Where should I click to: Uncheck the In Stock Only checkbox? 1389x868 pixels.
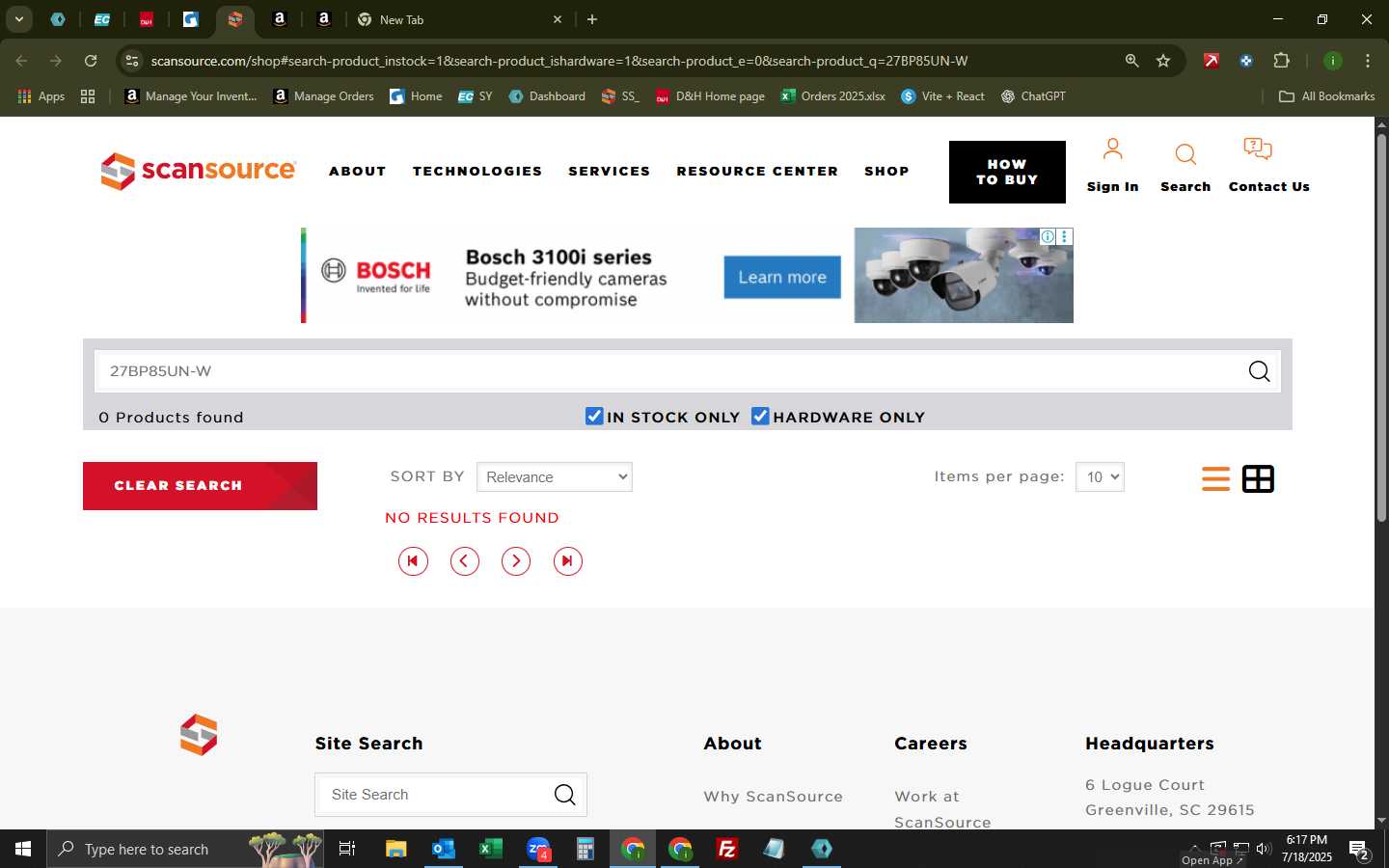coord(594,416)
